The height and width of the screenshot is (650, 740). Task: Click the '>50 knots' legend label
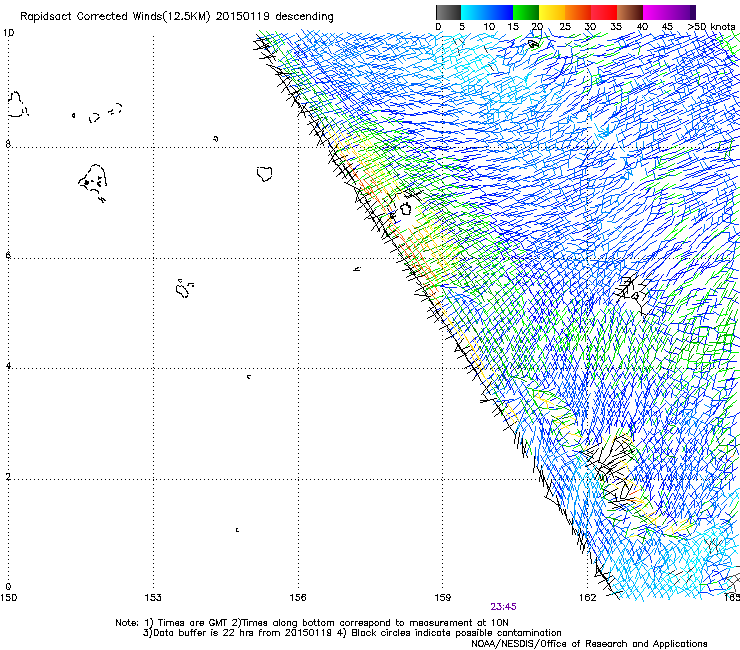[x=711, y=27]
